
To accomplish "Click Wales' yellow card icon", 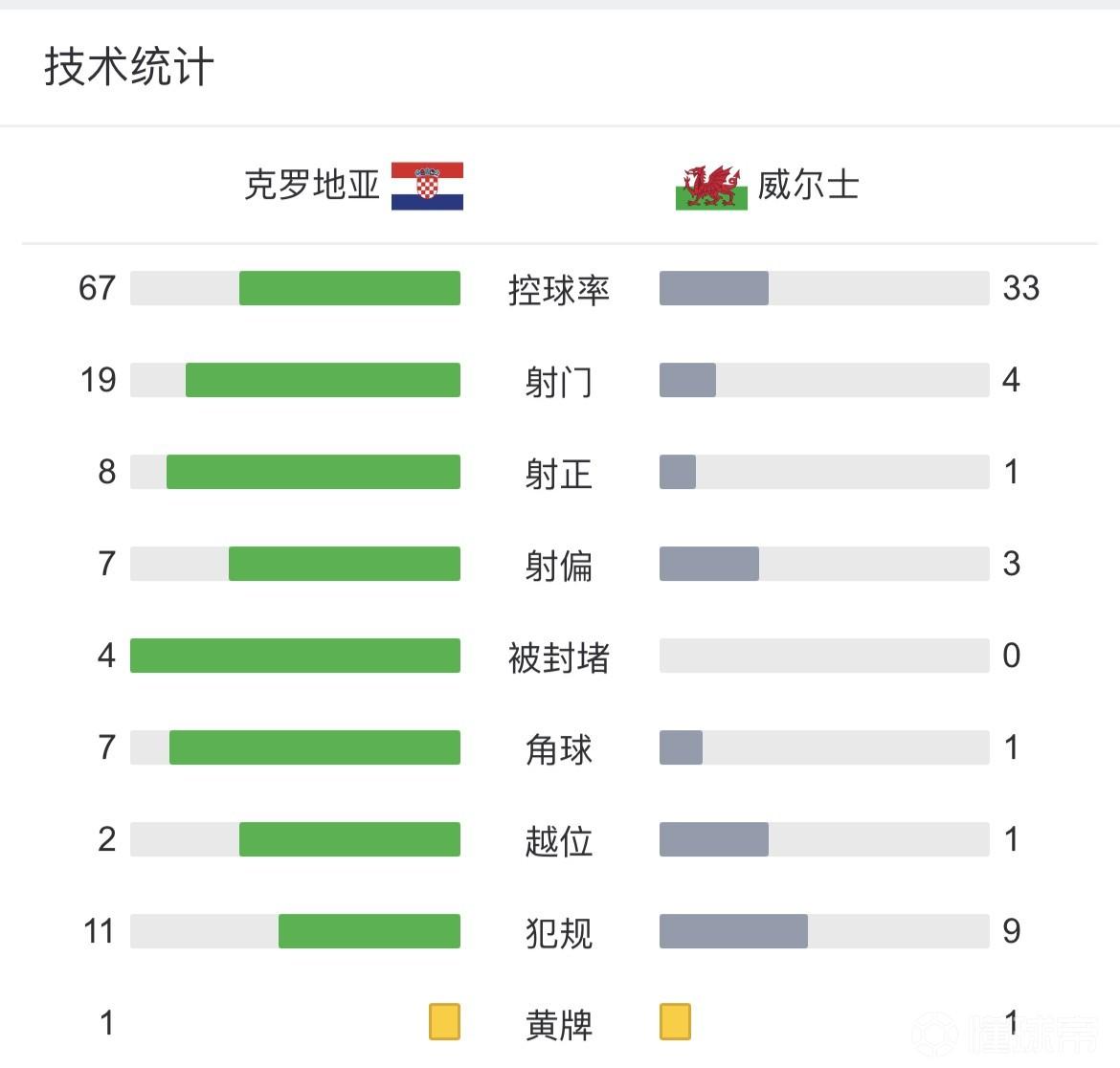I will point(675,1021).
